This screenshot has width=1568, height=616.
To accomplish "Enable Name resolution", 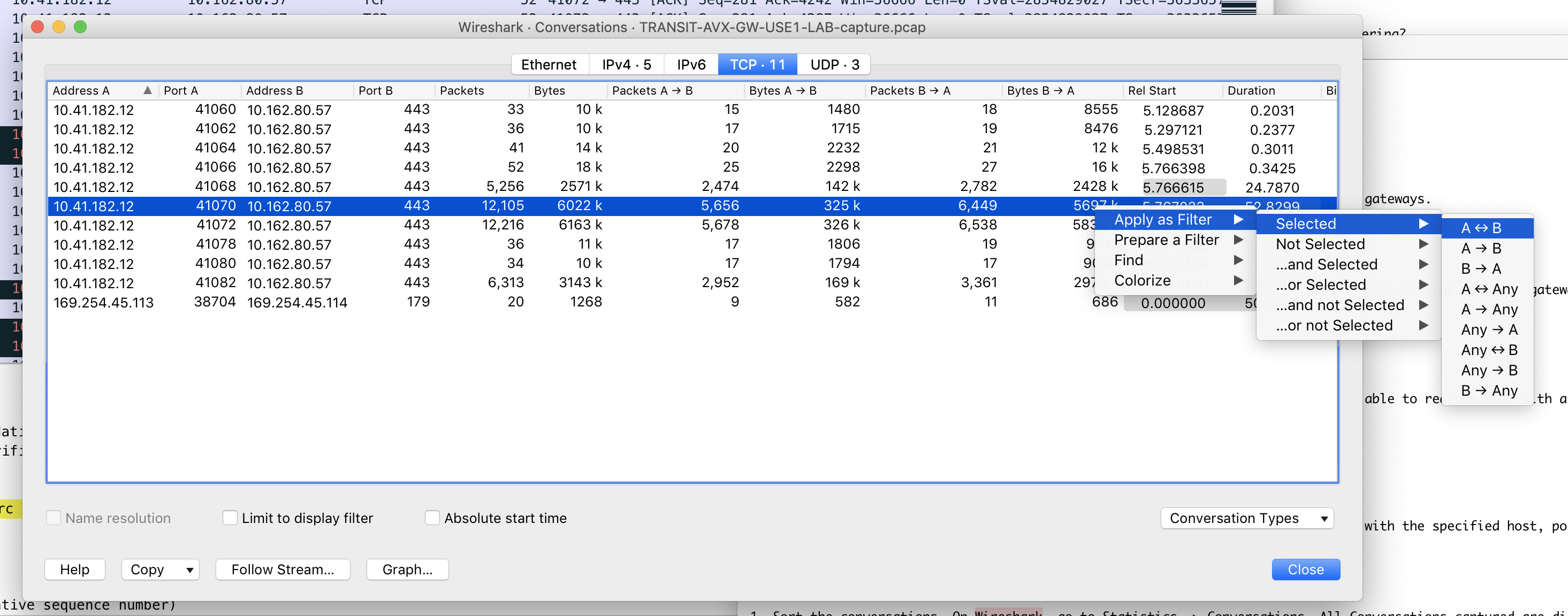I will click(54, 518).
